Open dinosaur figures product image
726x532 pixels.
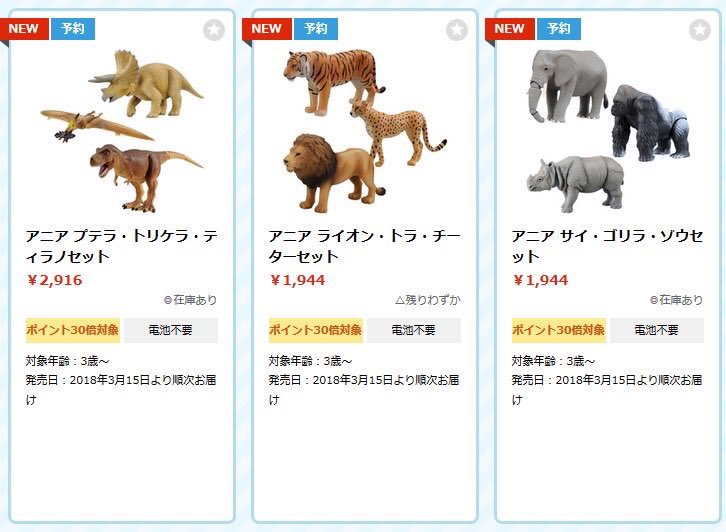point(122,131)
